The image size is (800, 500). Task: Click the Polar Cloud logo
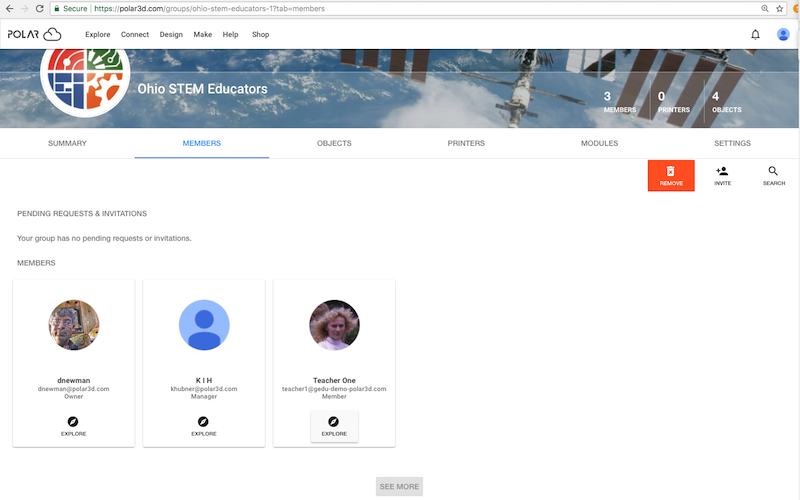(34, 34)
